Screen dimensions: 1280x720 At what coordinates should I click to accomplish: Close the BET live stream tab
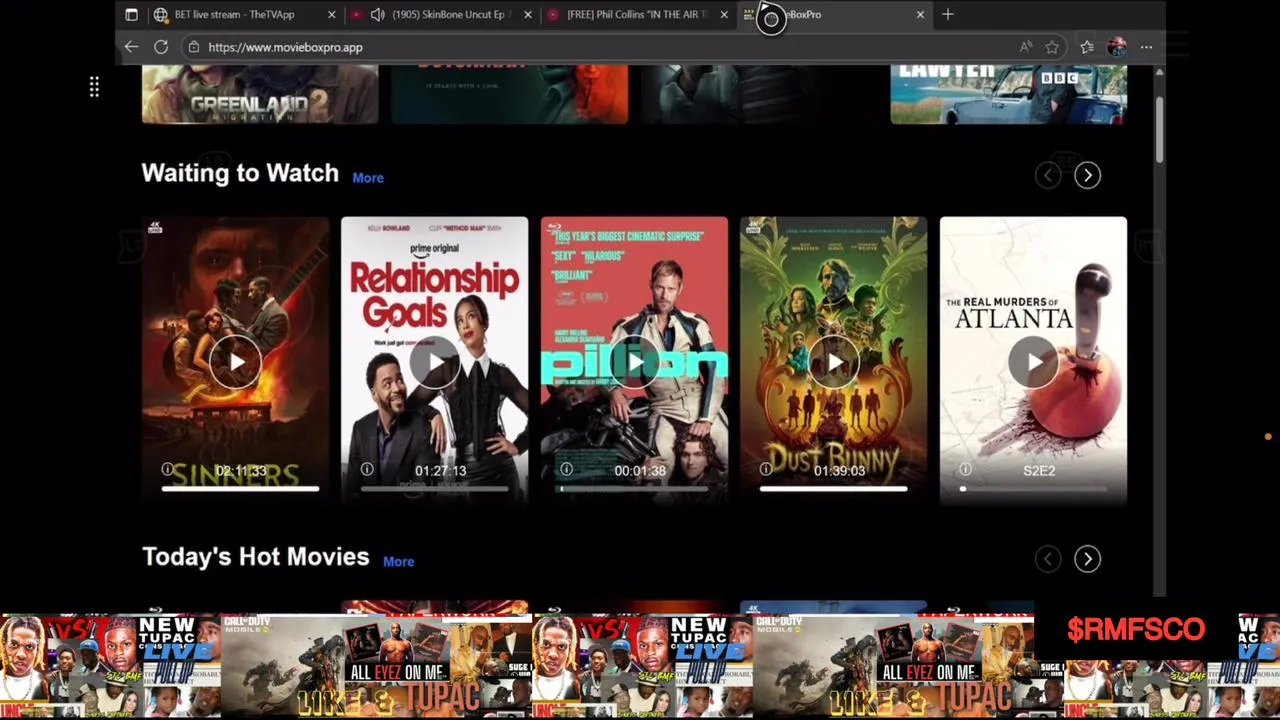coord(332,14)
